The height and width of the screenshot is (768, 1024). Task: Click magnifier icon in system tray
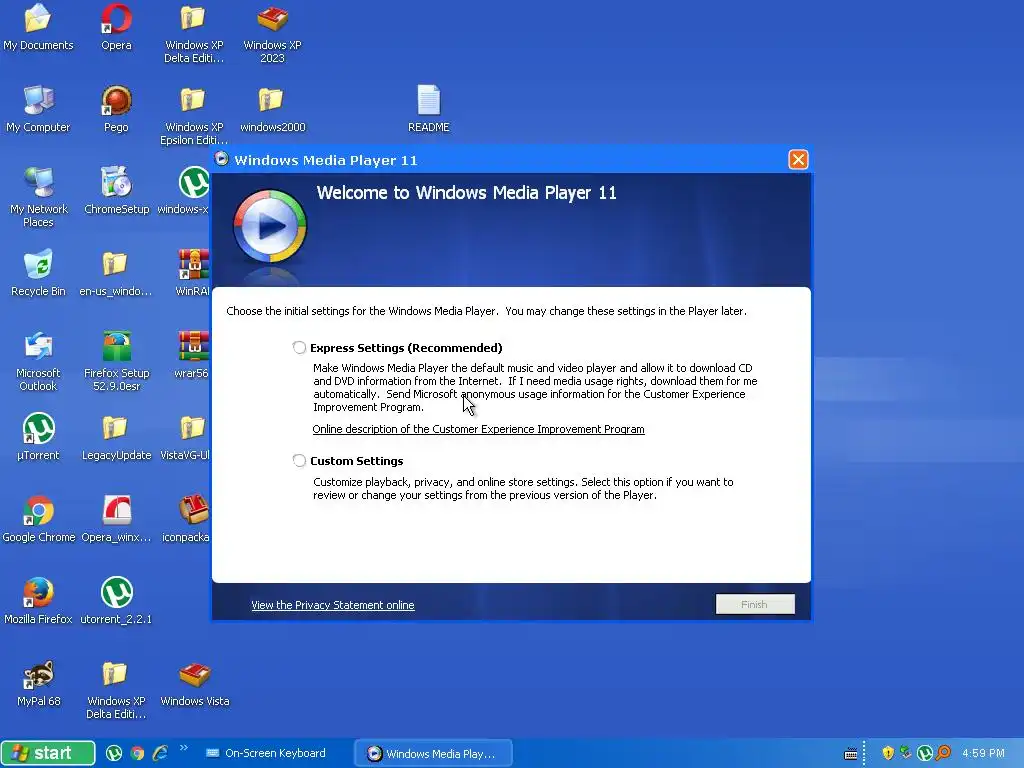[x=943, y=753]
